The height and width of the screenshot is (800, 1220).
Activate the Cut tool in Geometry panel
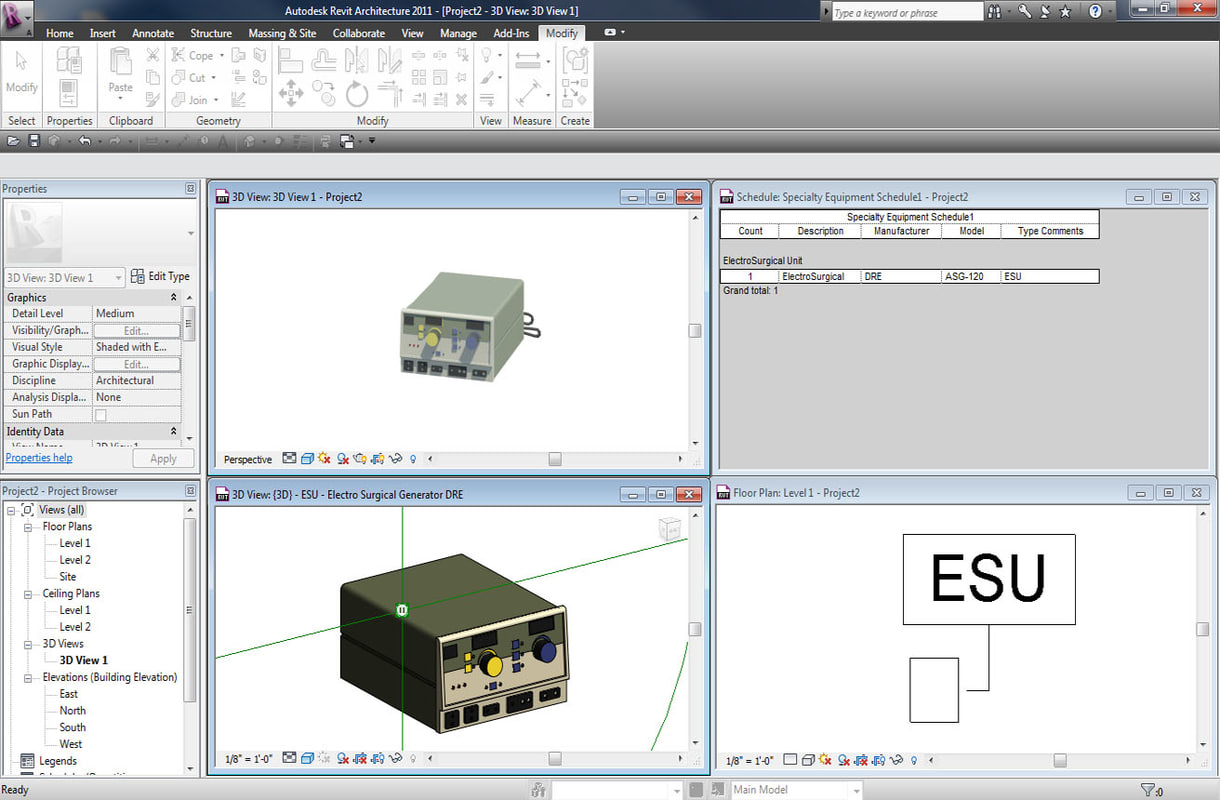(197, 77)
